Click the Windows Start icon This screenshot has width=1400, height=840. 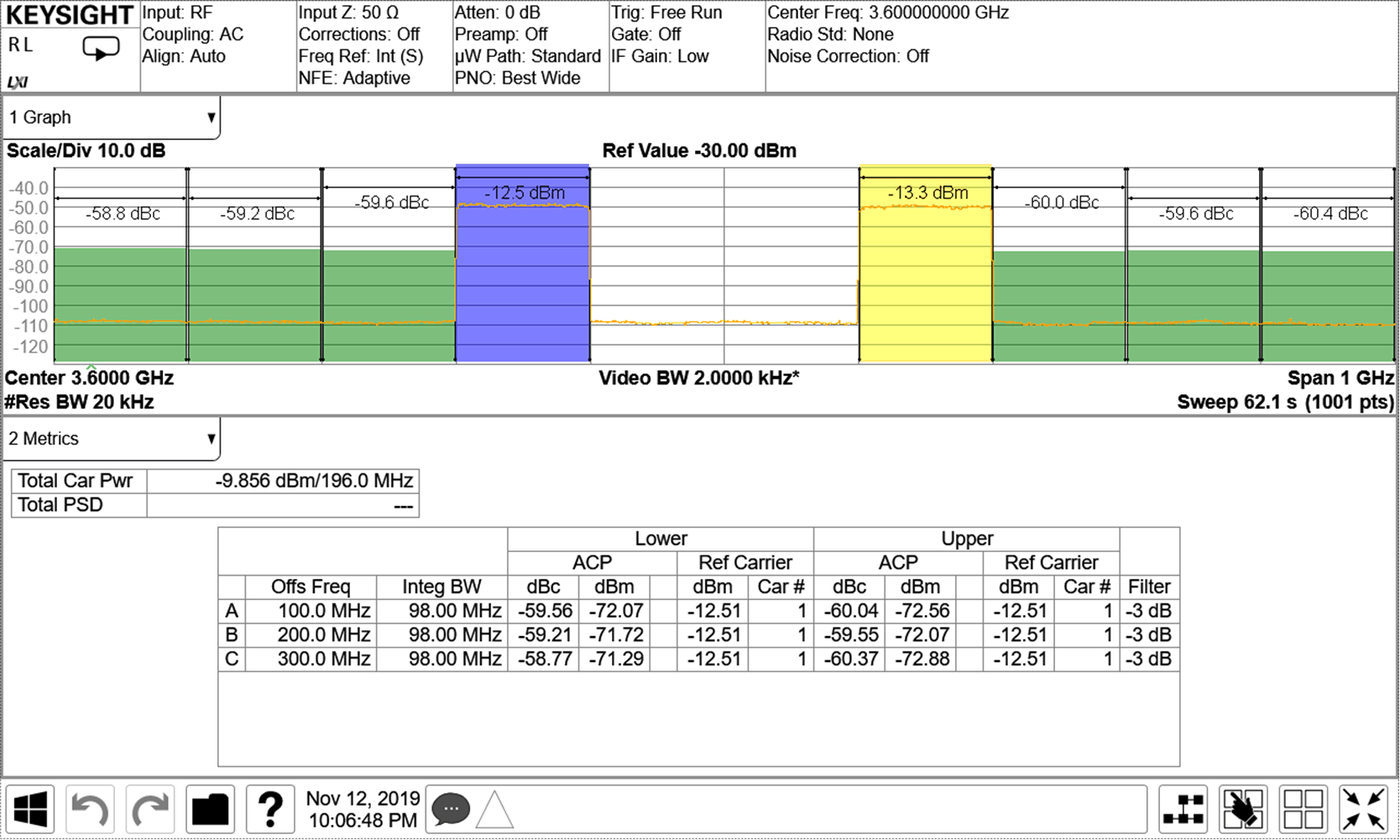pyautogui.click(x=32, y=808)
